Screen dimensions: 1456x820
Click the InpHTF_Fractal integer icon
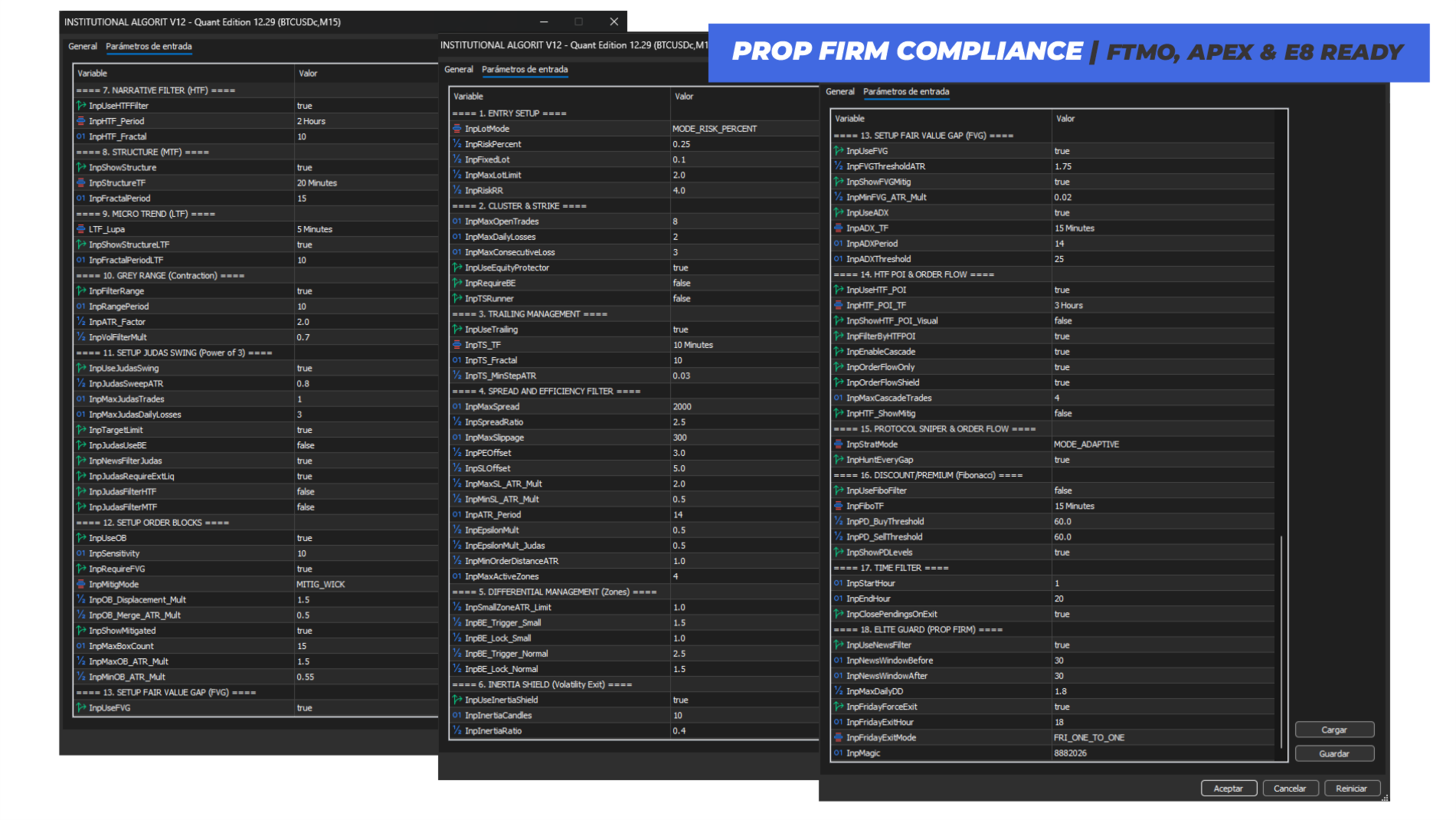coord(80,136)
